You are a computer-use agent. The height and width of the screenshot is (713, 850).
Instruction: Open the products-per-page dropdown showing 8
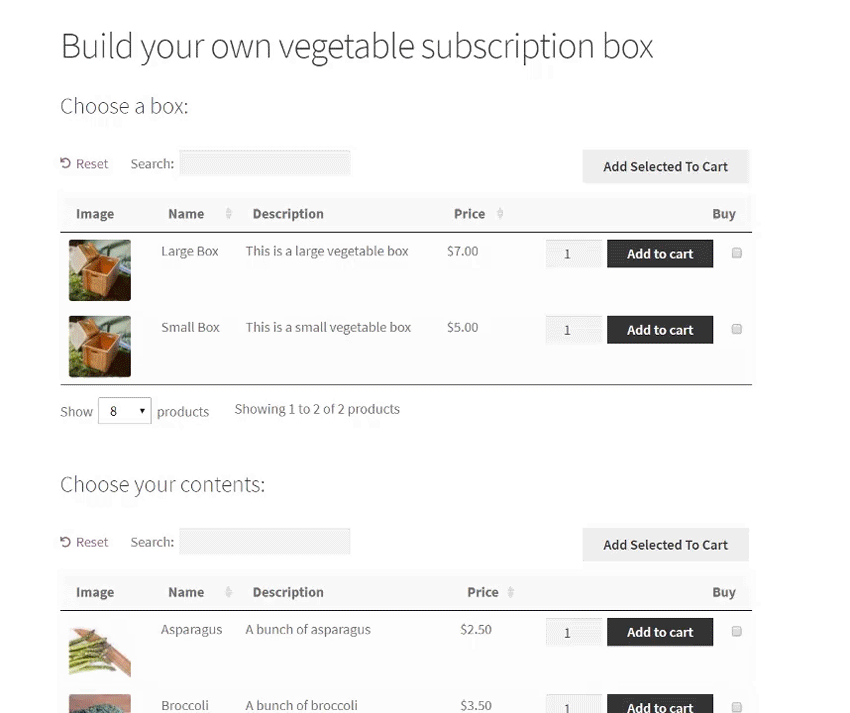124,410
